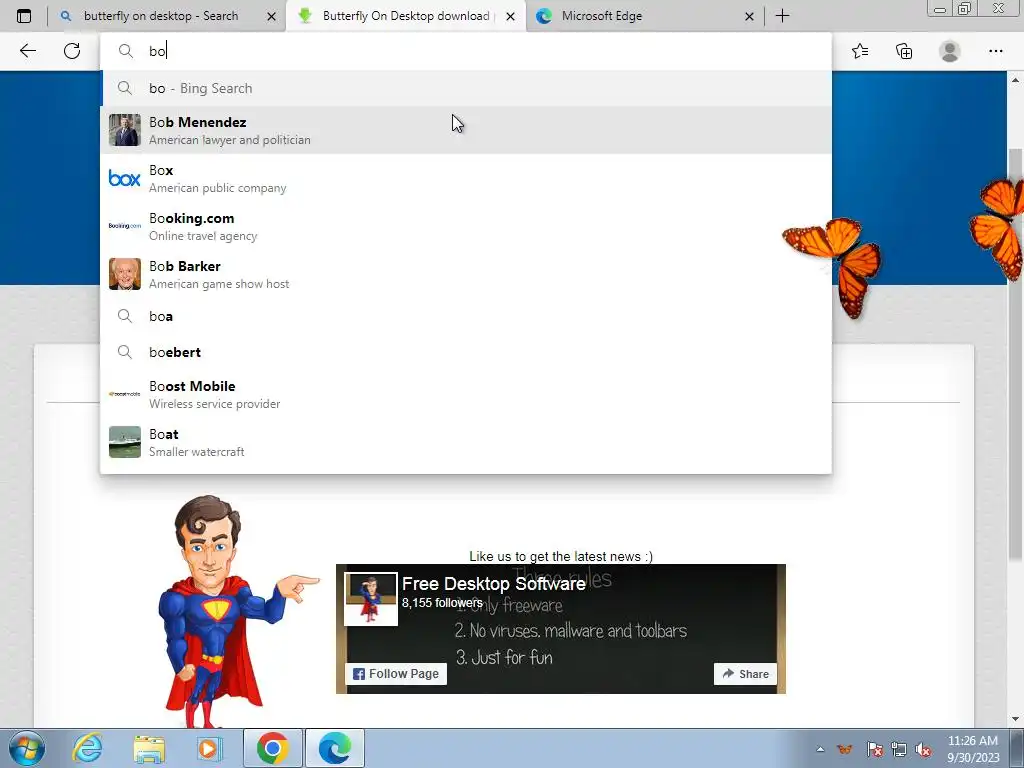Open Collections icon in toolbar

(x=904, y=51)
